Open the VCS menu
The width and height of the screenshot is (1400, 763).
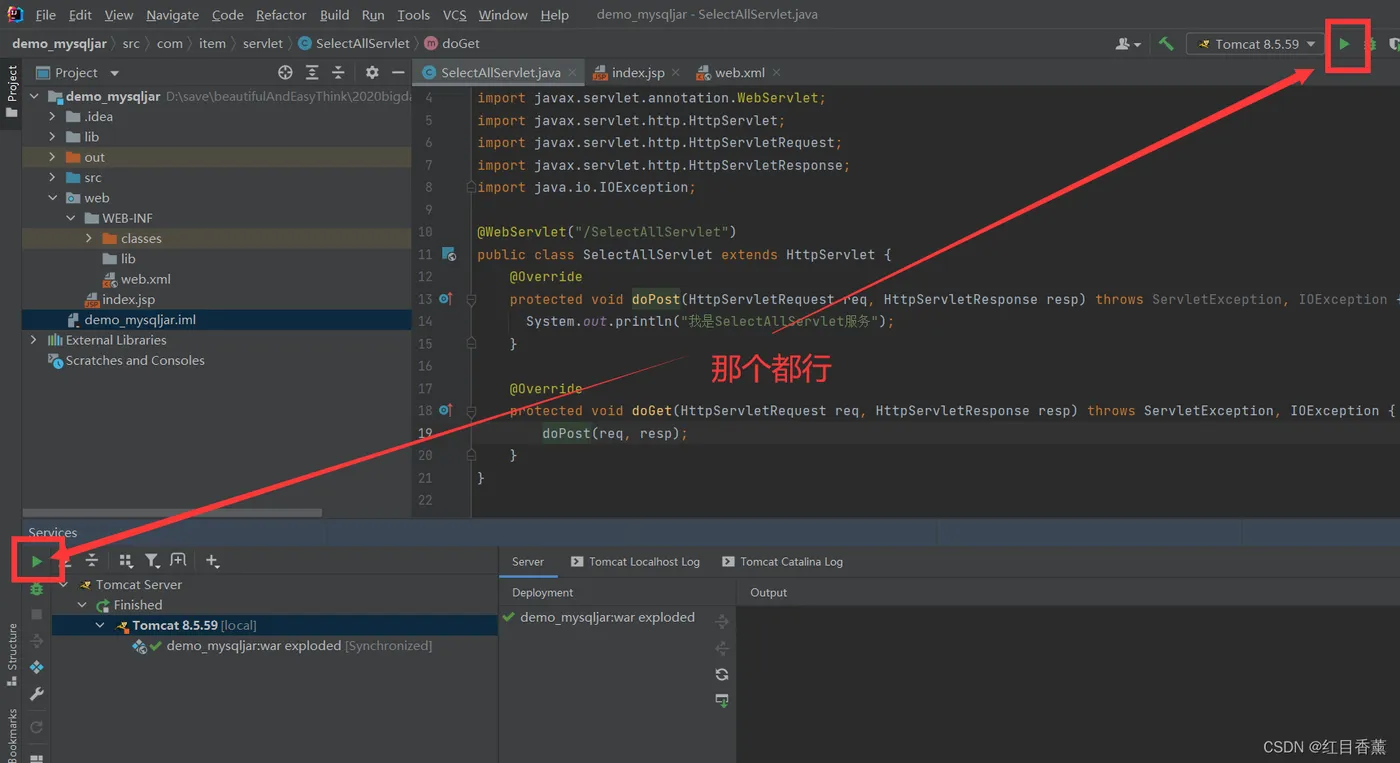[455, 15]
